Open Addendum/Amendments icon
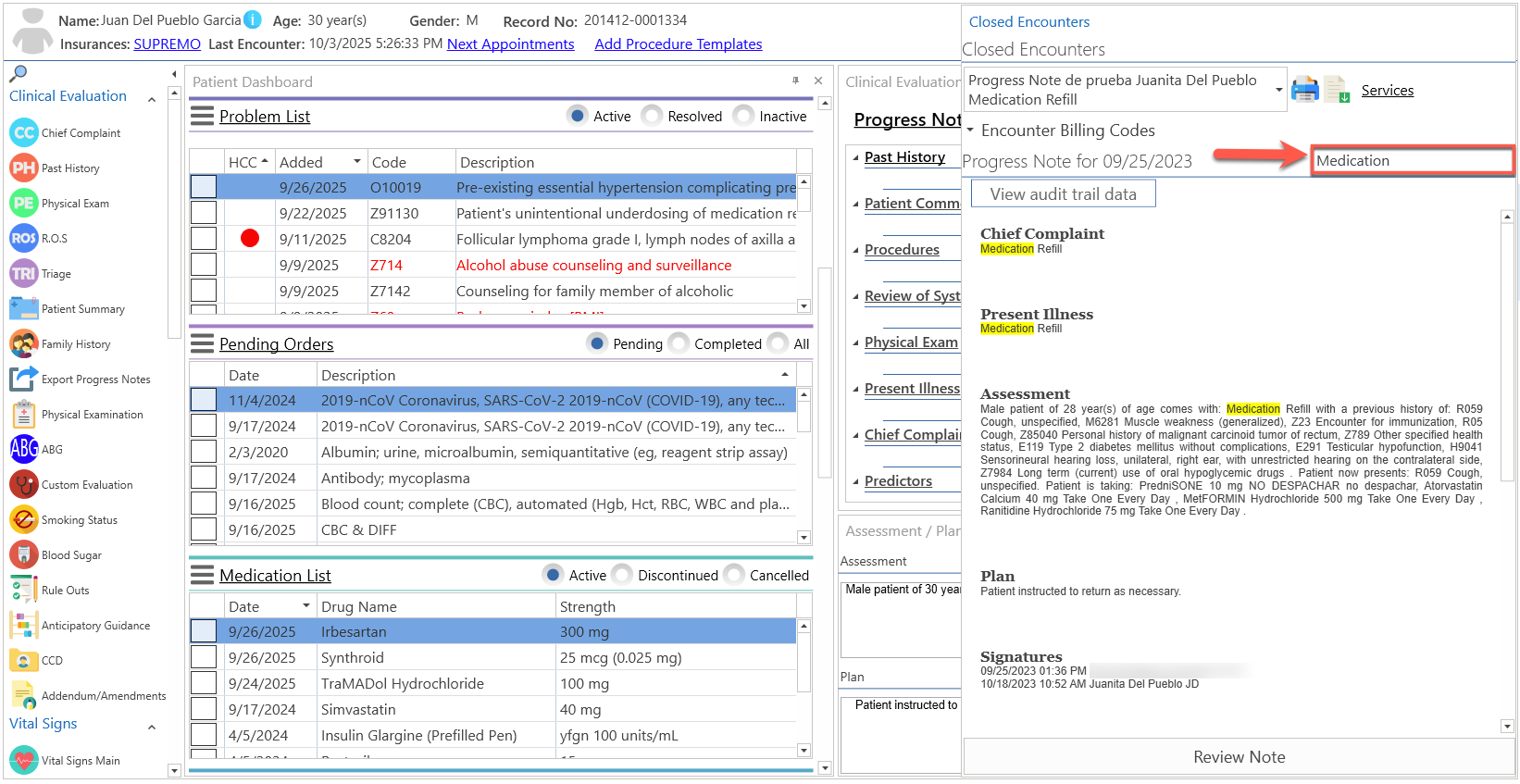Screen dimensions: 1520x784 point(24,696)
